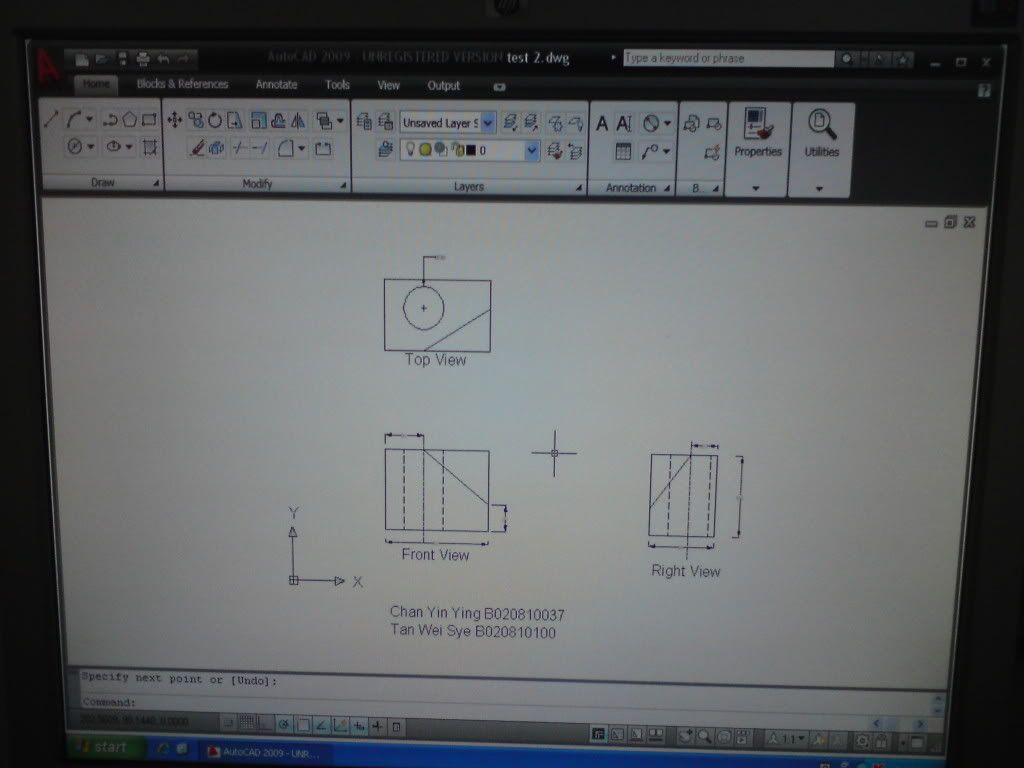Select the Explode tool in Modify panel
Screen dimensions: 1024x768
(217, 148)
